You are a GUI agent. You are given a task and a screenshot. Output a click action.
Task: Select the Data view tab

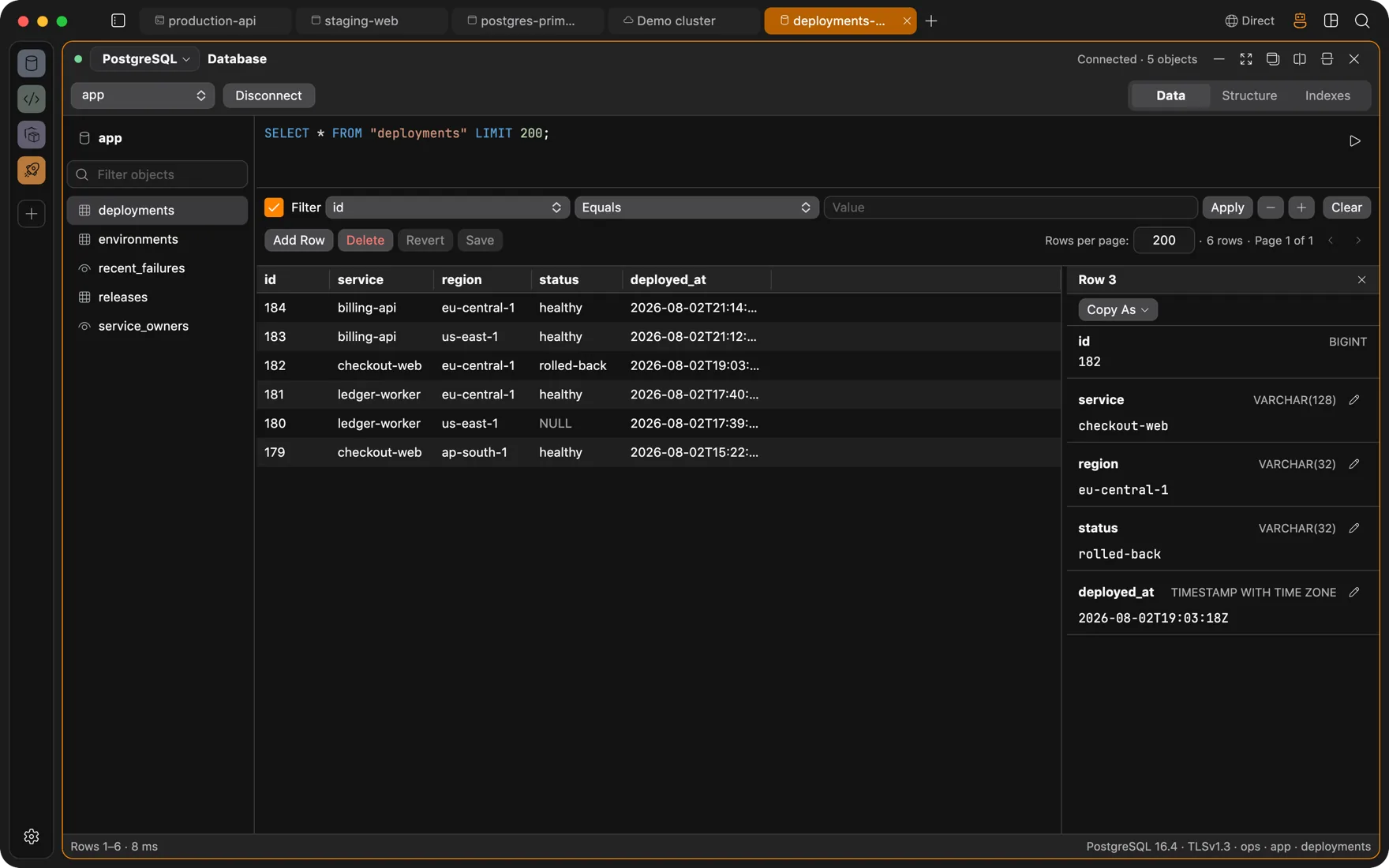pyautogui.click(x=1170, y=95)
